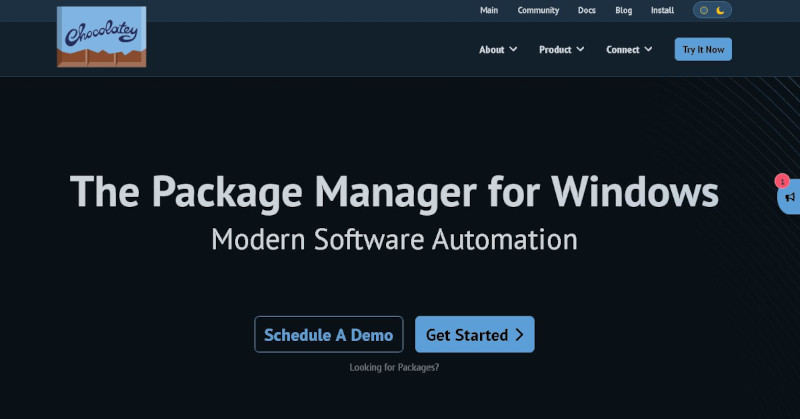Click the 'Modern Software Automation' subheading
Image resolution: width=800 pixels, height=419 pixels.
coord(394,239)
